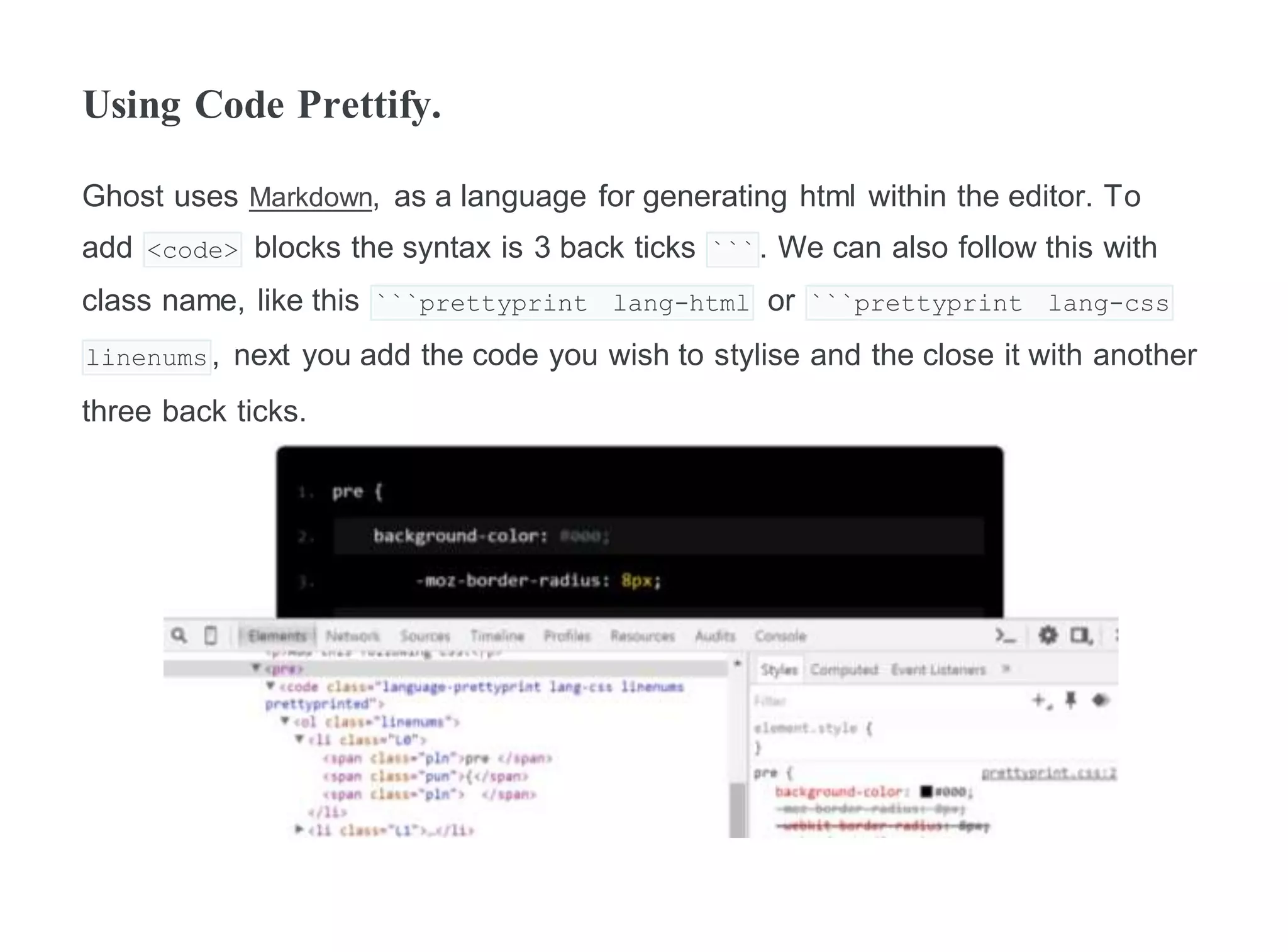
Task: Toggle the device mode phone icon
Action: point(211,636)
